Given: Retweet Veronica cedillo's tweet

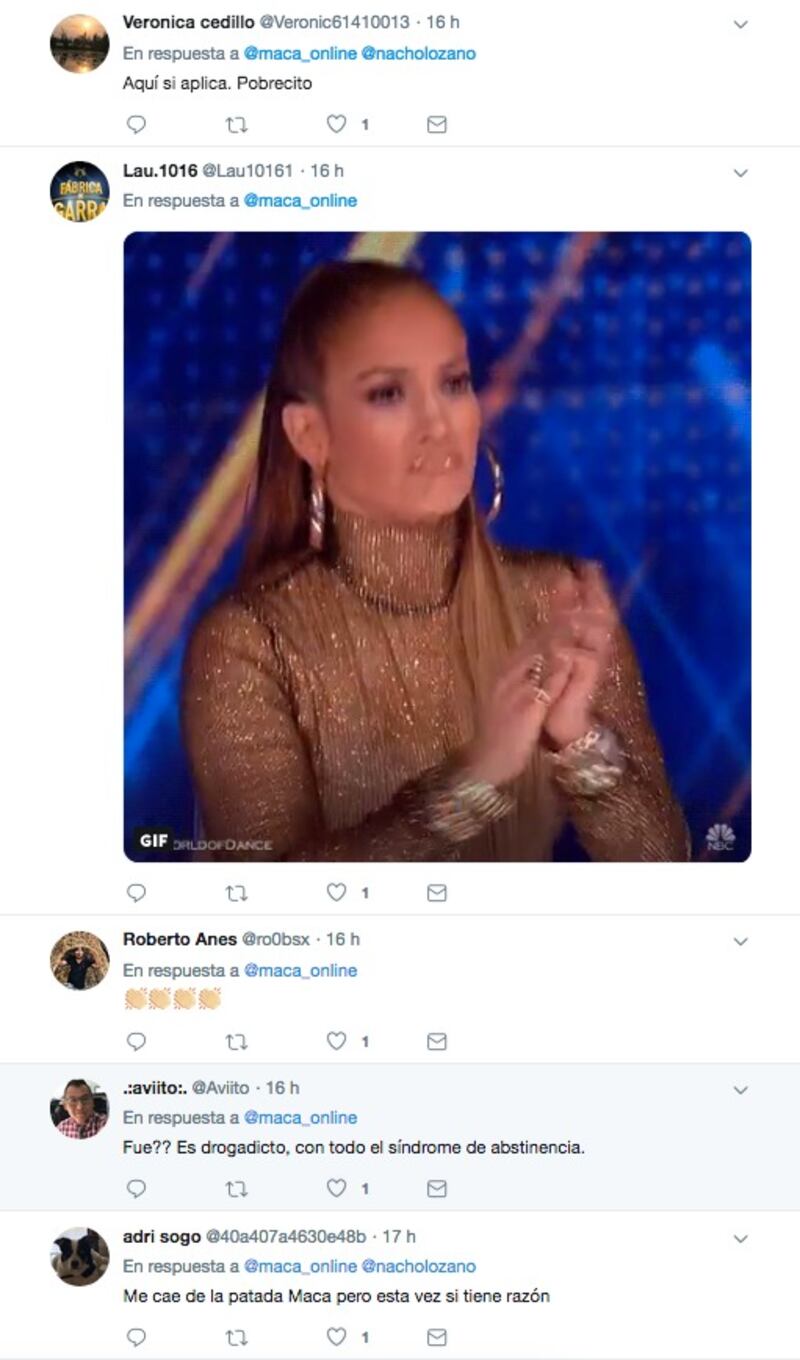Looking at the screenshot, I should click(237, 125).
